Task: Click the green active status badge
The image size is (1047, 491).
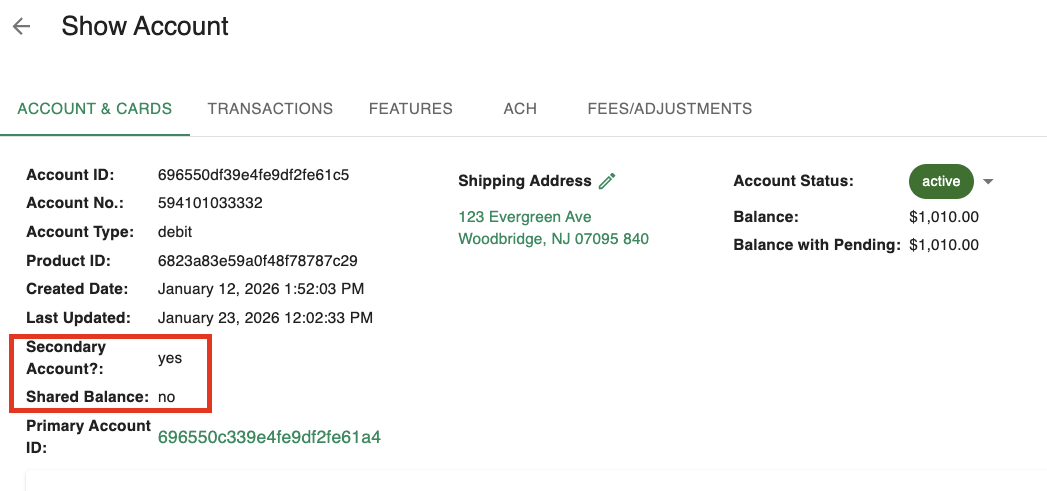Action: [x=941, y=181]
